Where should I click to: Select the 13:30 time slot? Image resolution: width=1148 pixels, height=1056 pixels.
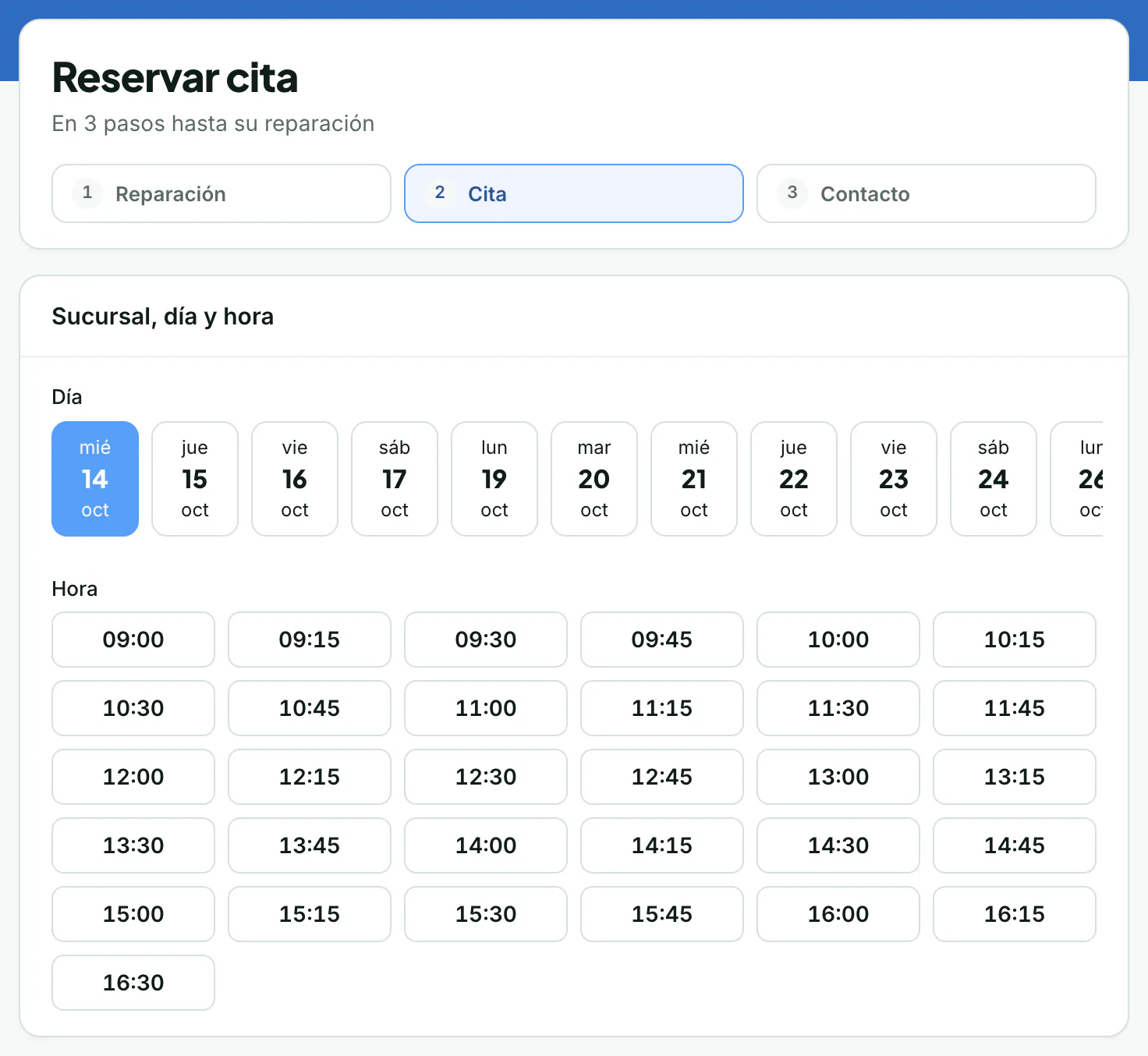point(133,845)
